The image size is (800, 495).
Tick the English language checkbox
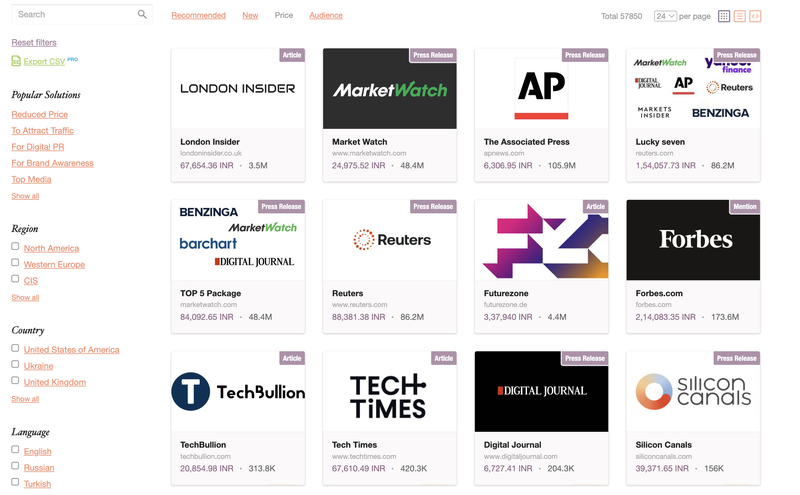click(x=16, y=450)
